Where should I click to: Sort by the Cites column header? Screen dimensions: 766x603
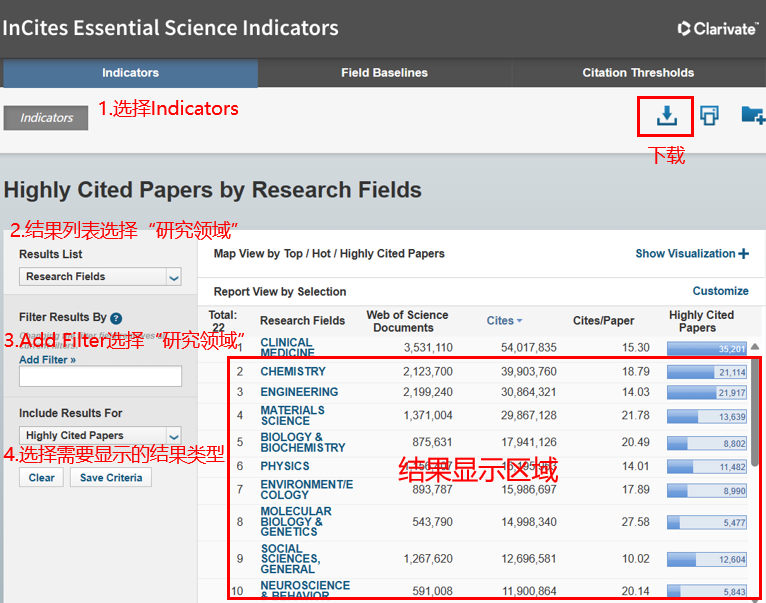(504, 321)
